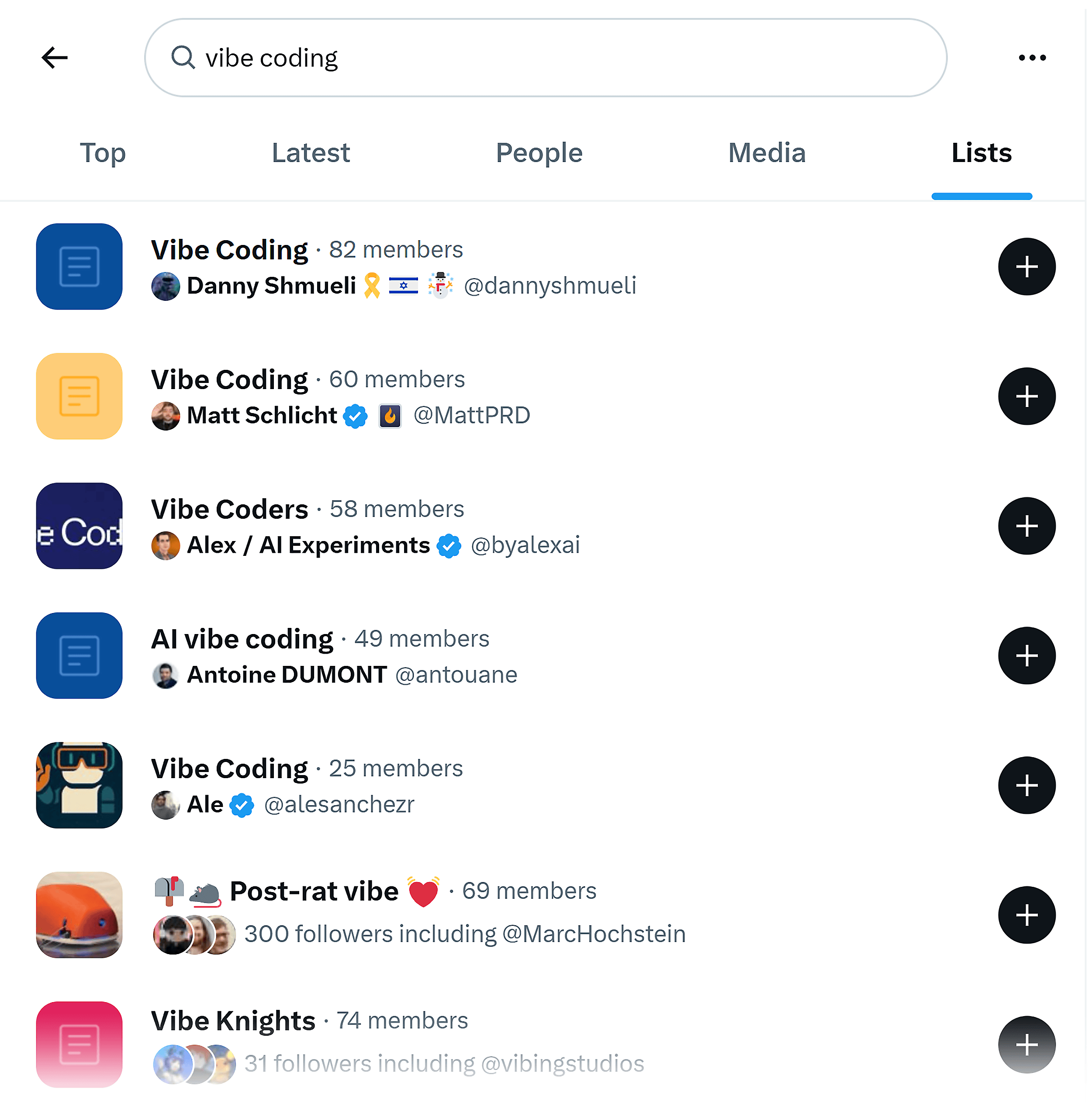Follow the Vibe Coders list
The height and width of the screenshot is (1103, 1092).
(1026, 526)
